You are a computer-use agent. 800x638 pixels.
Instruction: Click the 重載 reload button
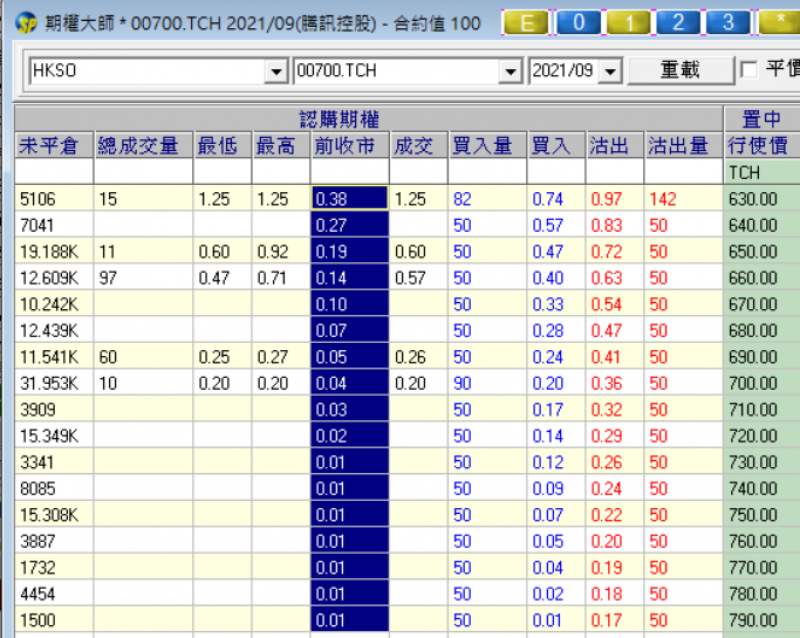680,70
